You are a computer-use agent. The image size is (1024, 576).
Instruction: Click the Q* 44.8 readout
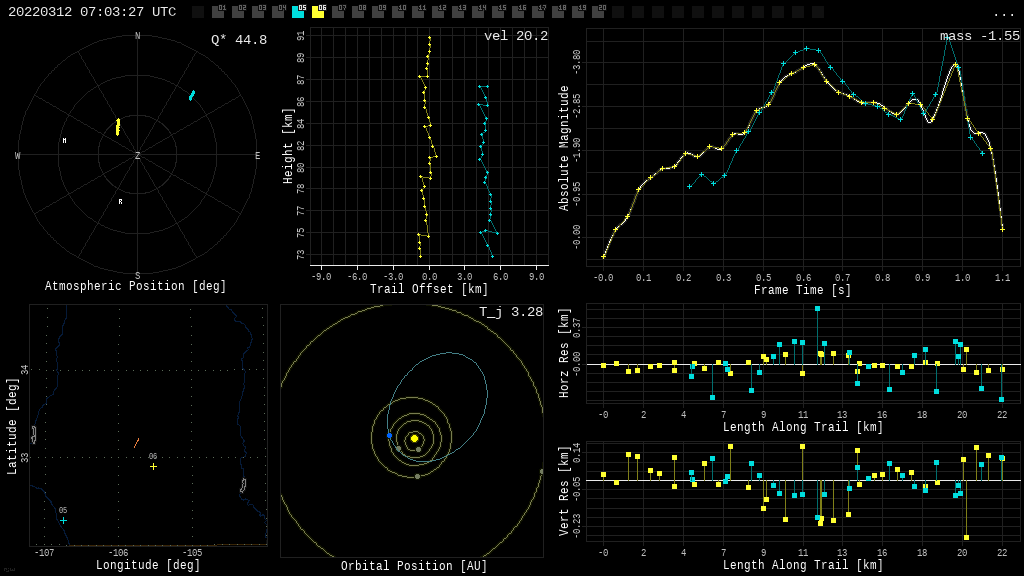(238, 40)
